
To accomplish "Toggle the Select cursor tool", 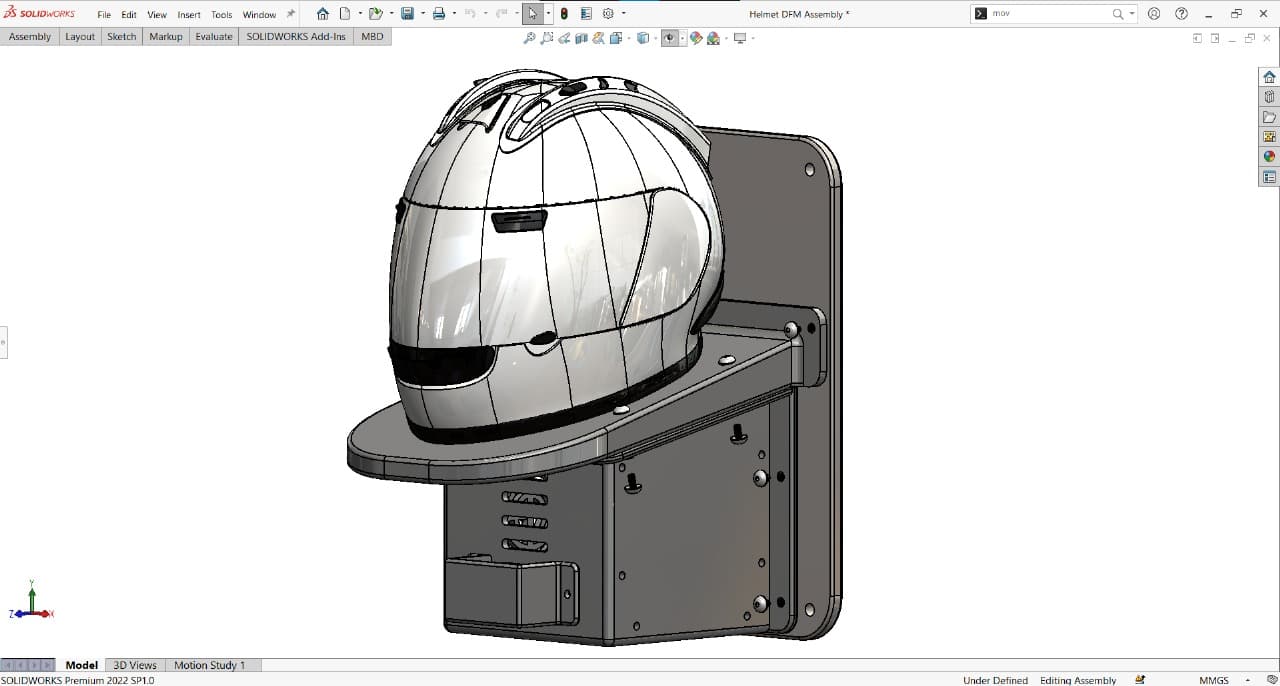I will pos(533,14).
